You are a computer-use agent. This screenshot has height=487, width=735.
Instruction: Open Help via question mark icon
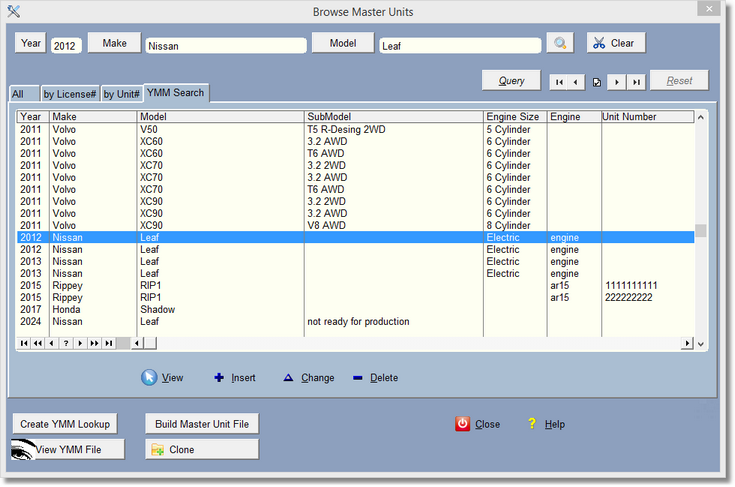(532, 424)
